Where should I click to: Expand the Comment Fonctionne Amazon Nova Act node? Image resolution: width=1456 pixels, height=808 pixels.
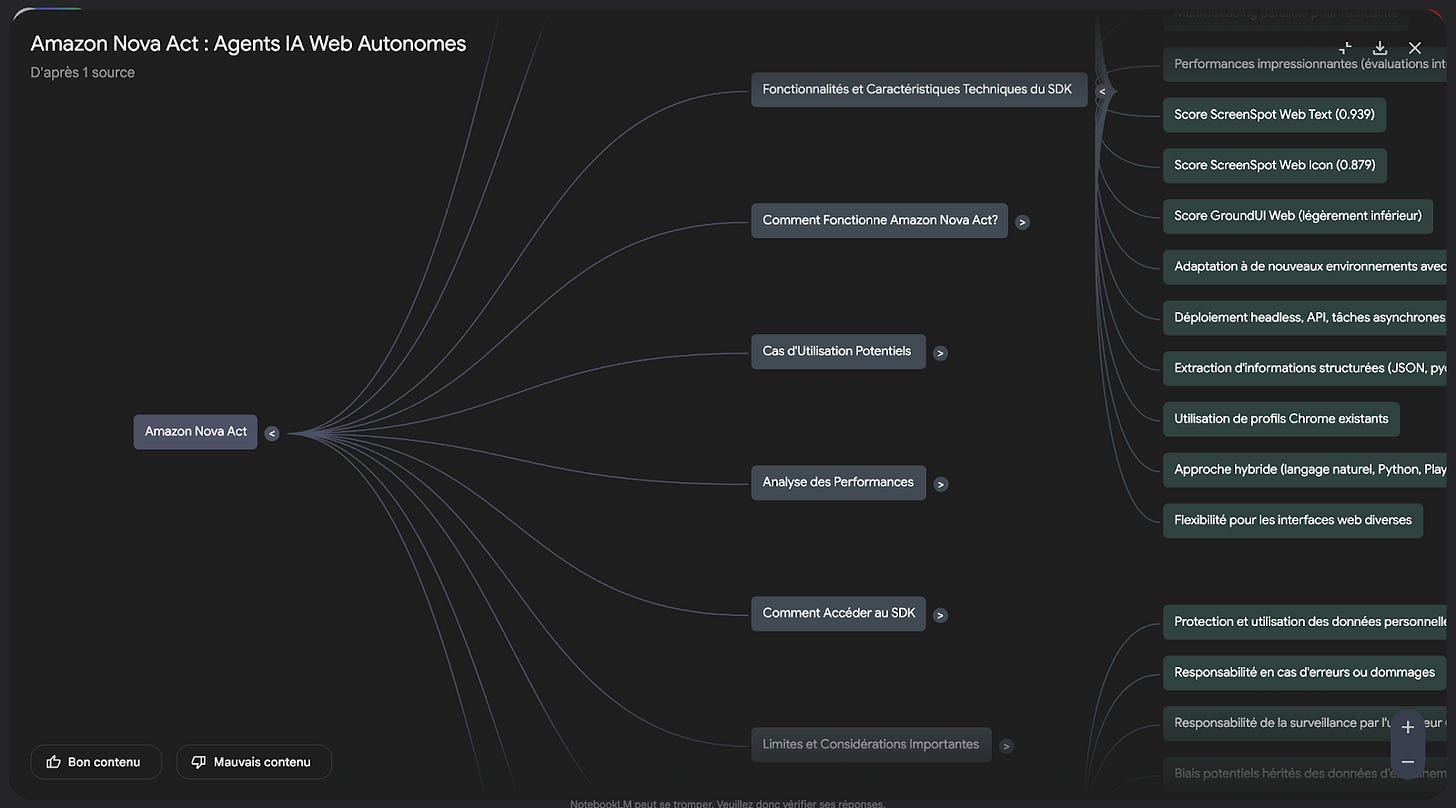[x=1022, y=222]
